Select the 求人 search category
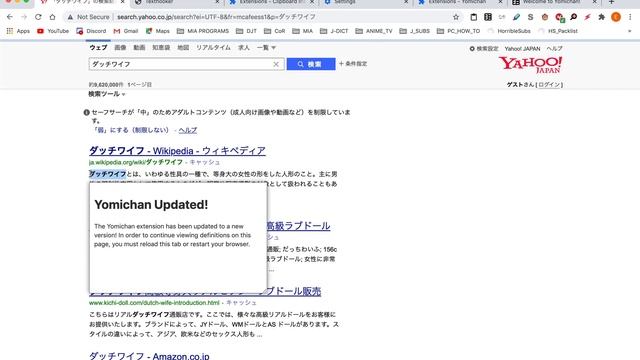This screenshot has width=640, height=360. coord(244,48)
